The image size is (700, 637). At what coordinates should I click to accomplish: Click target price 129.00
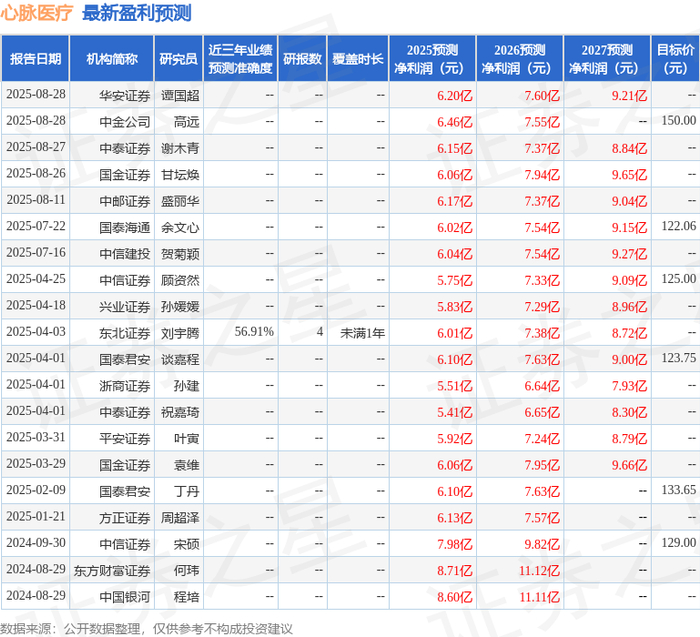coord(679,542)
